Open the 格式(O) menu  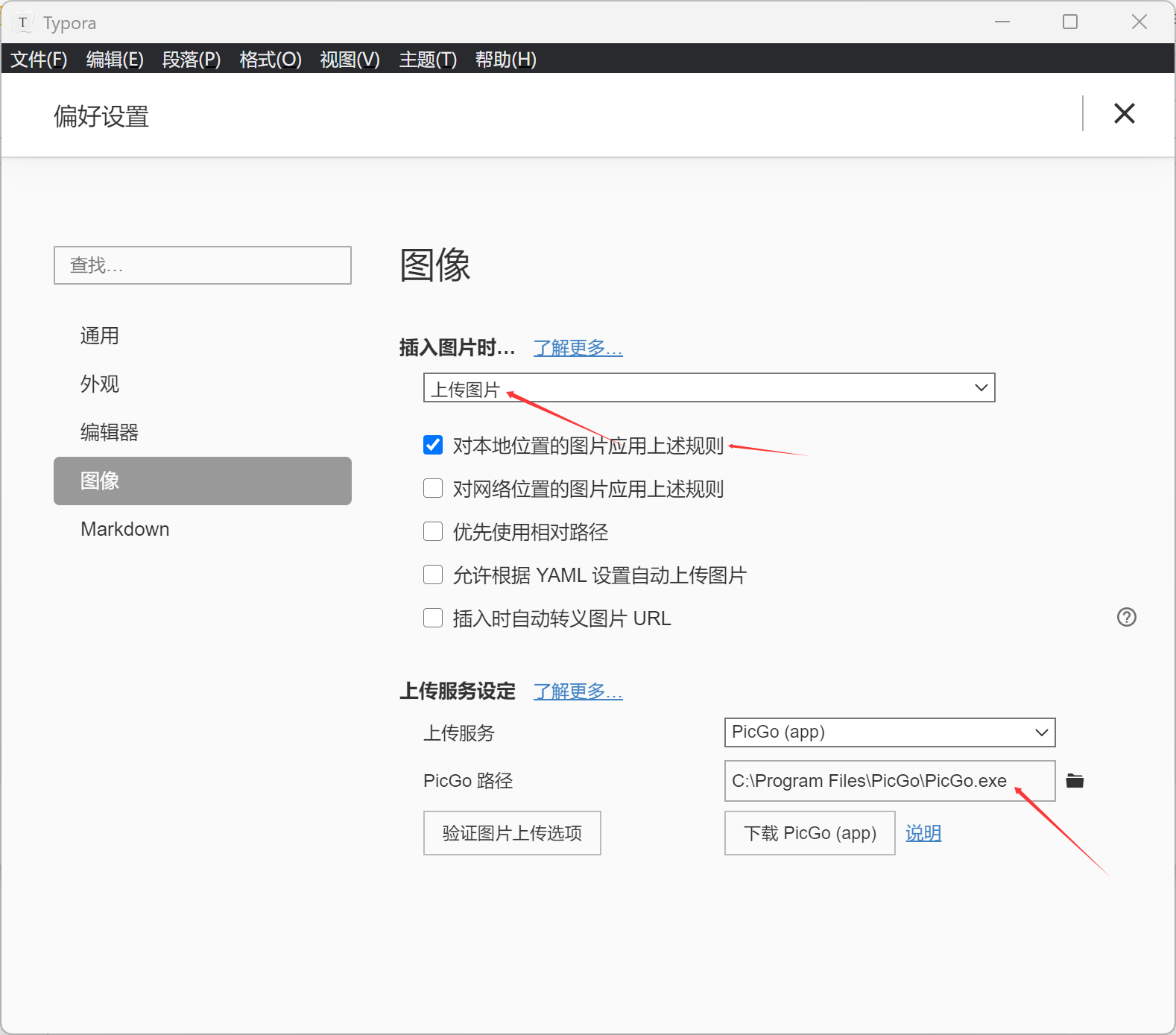271,59
